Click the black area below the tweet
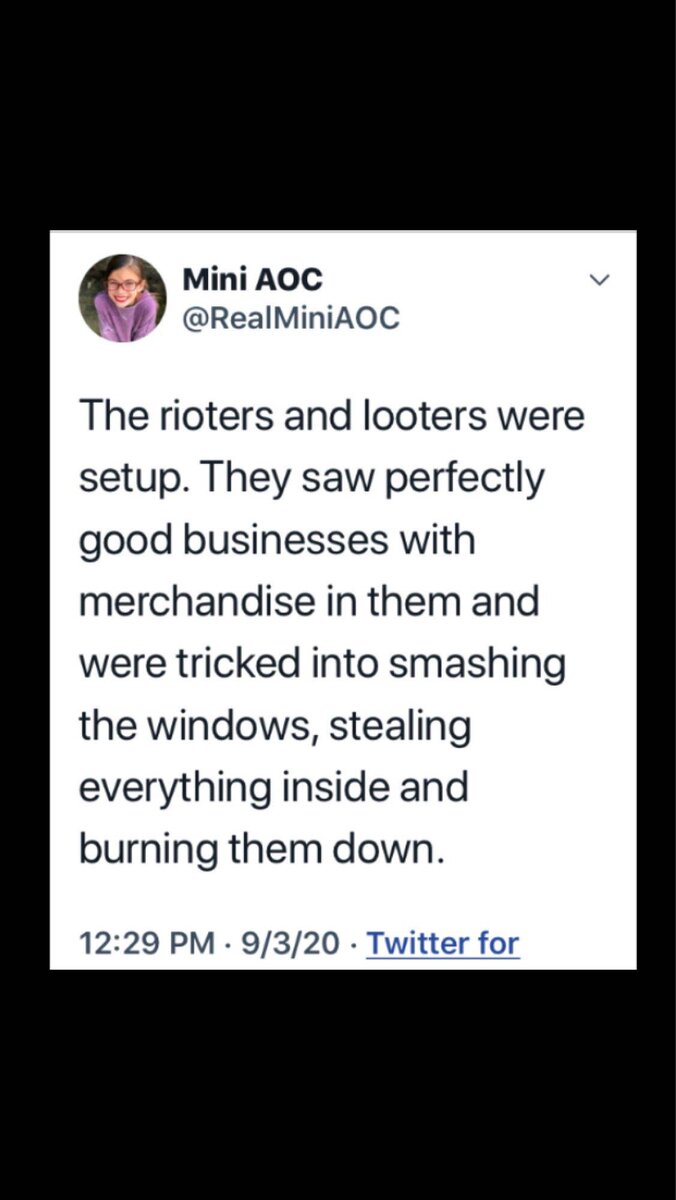The width and height of the screenshot is (676, 1200). pyautogui.click(x=338, y=1085)
